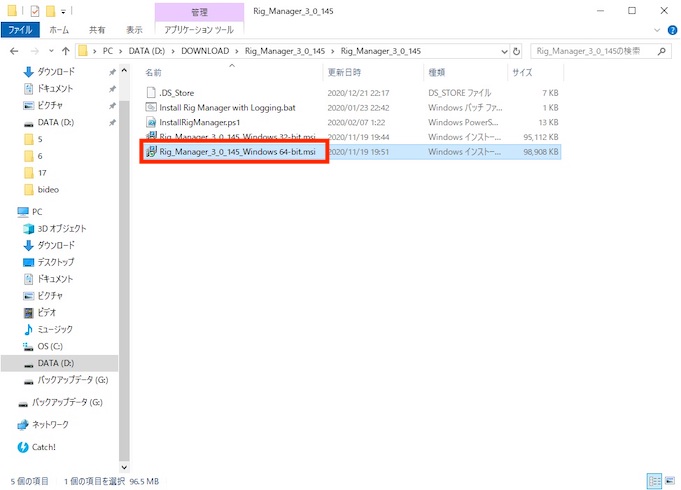Image resolution: width=681 pixels, height=490 pixels.
Task: Open the Explorer help icon
Action: pyautogui.click(x=672, y=30)
